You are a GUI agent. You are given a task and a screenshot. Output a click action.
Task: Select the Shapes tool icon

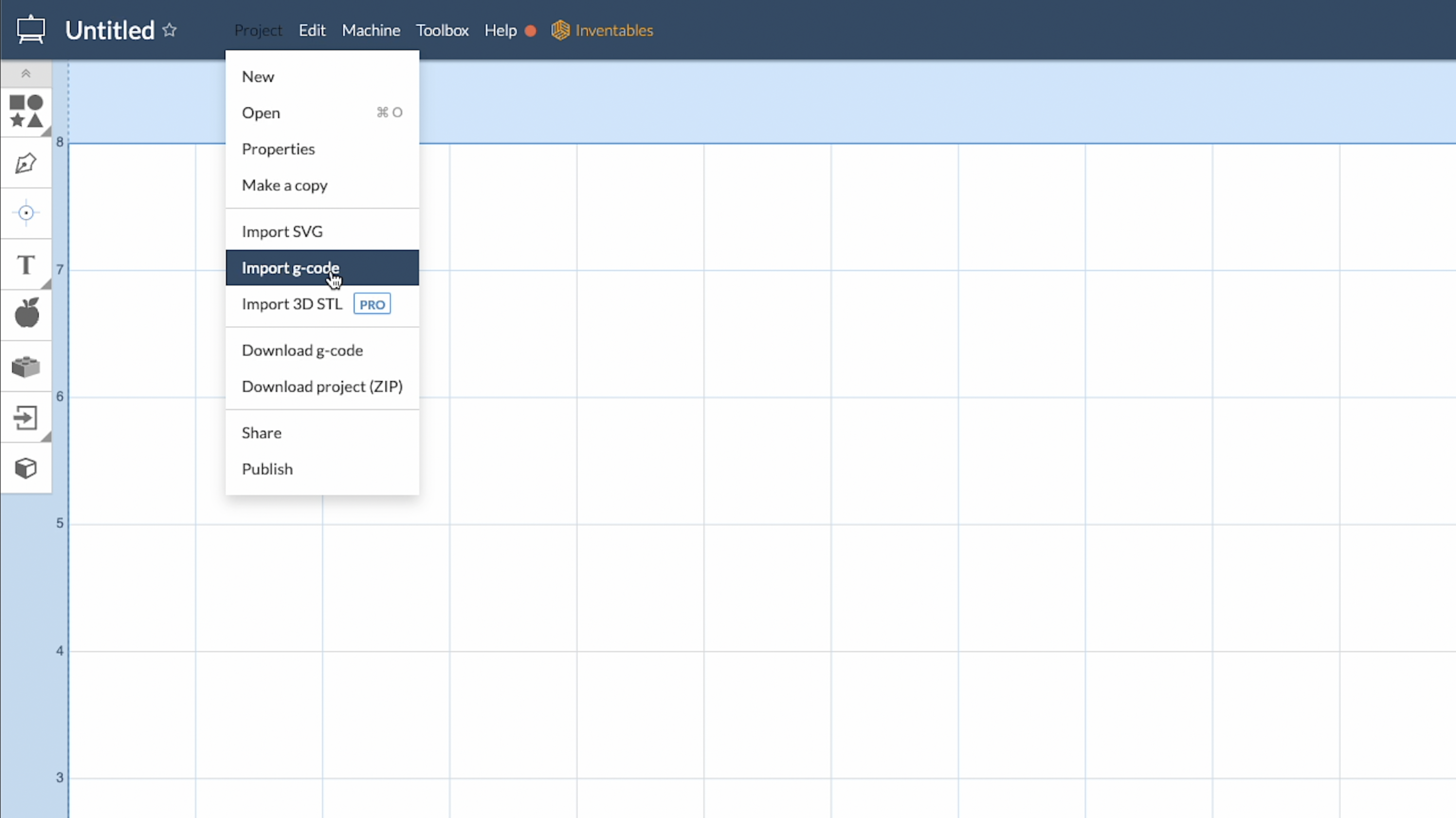pyautogui.click(x=26, y=111)
